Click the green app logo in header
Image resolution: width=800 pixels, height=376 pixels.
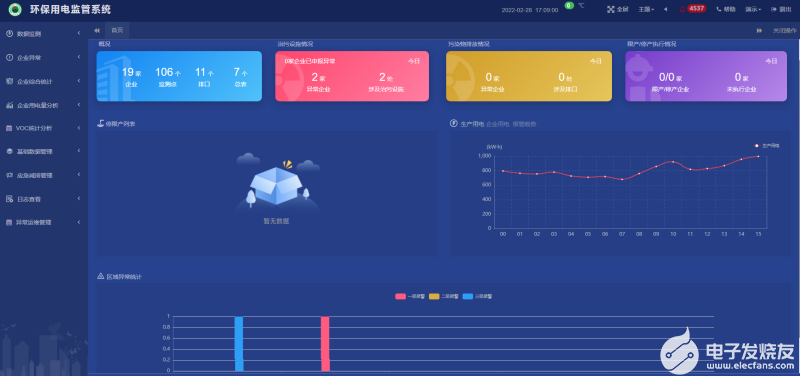15,9
